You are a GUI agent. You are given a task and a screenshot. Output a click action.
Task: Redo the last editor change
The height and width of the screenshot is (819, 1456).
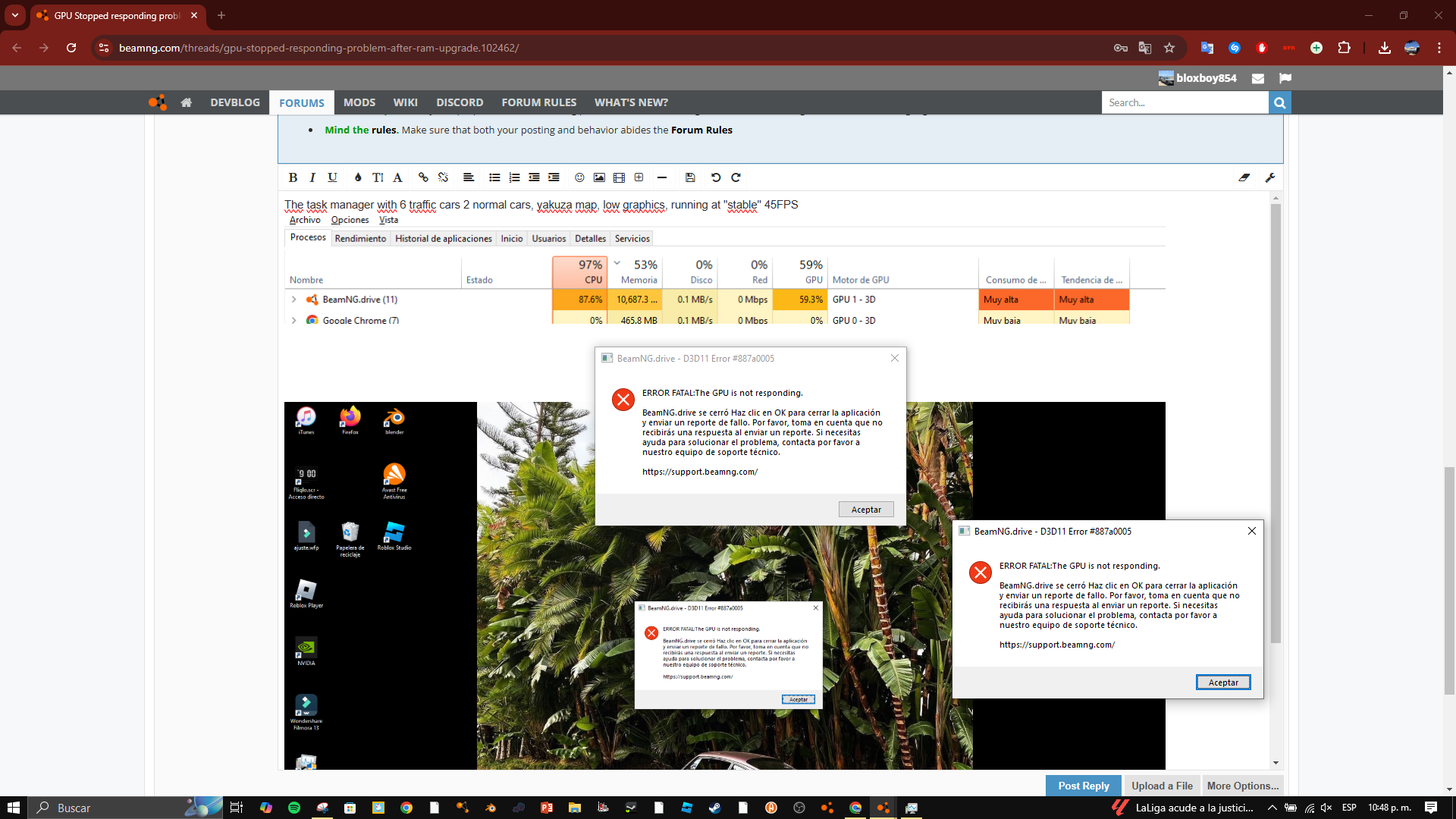(736, 177)
